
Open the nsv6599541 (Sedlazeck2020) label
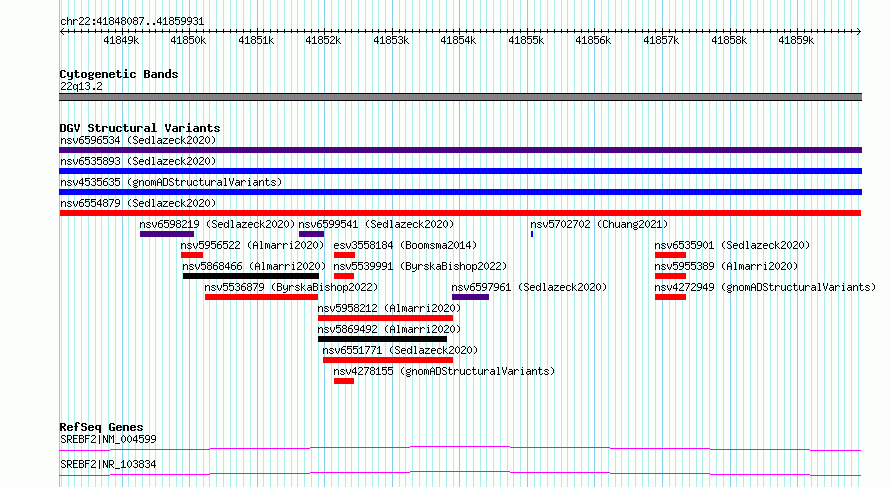click(376, 224)
